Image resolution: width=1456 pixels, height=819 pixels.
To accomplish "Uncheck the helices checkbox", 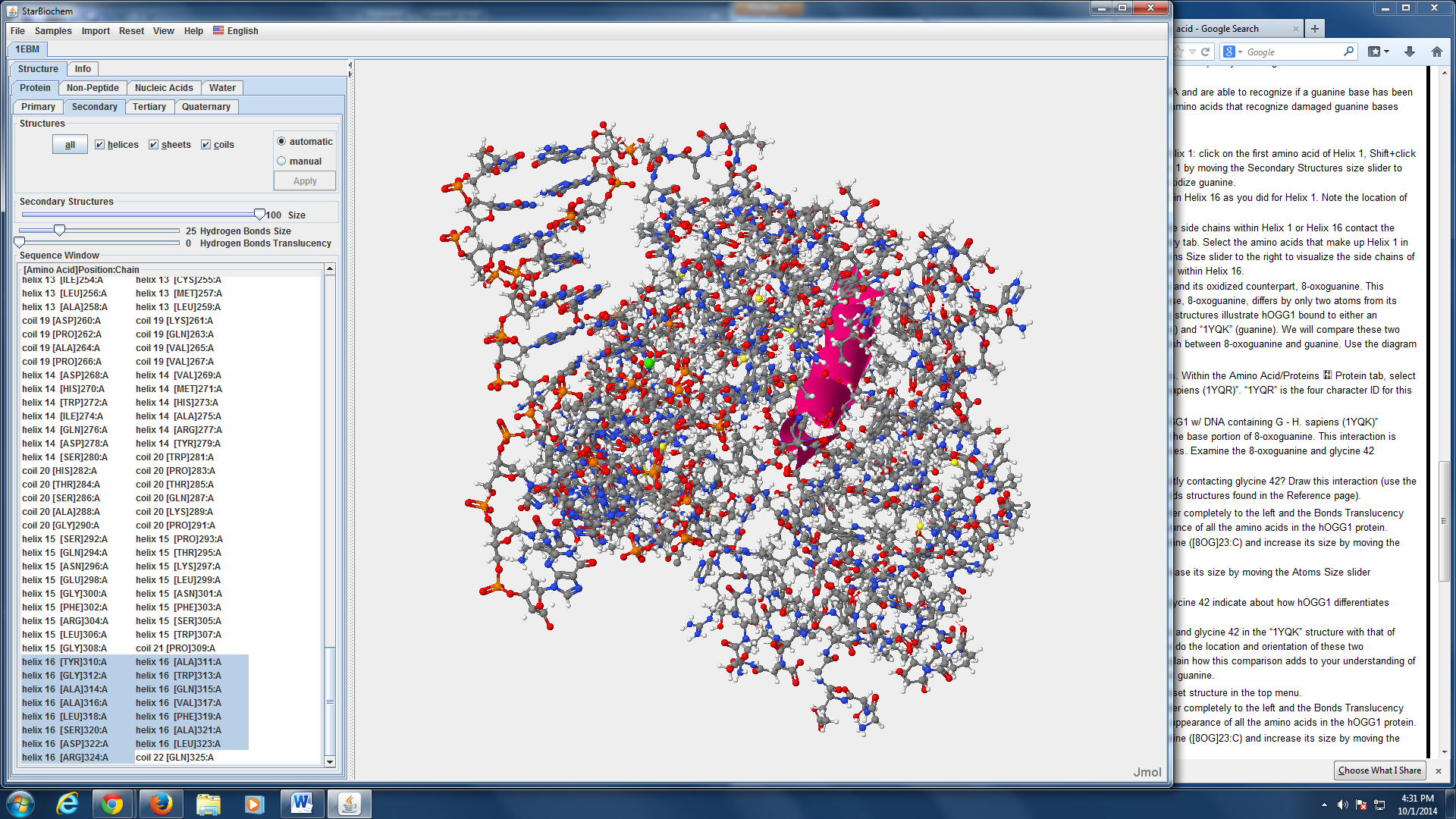I will (x=99, y=145).
